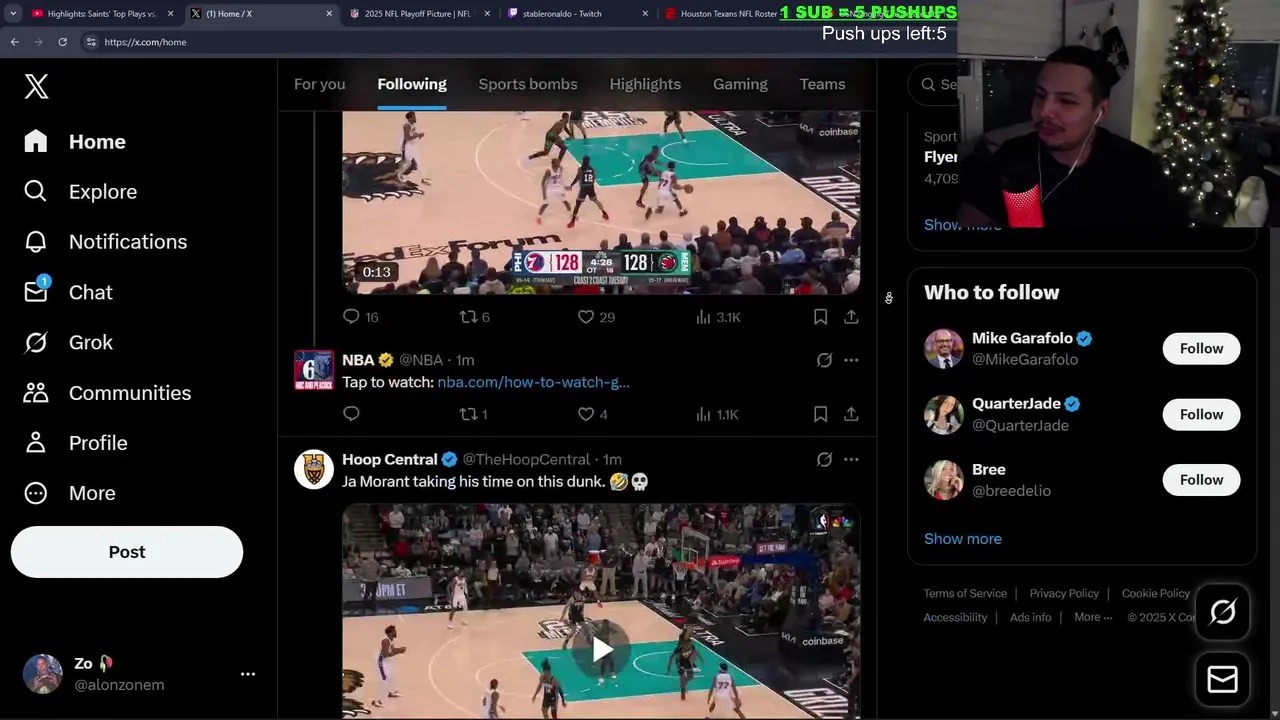Reply to the NBA tap to watch post
Screen dimensions: 1280x720
click(x=351, y=414)
